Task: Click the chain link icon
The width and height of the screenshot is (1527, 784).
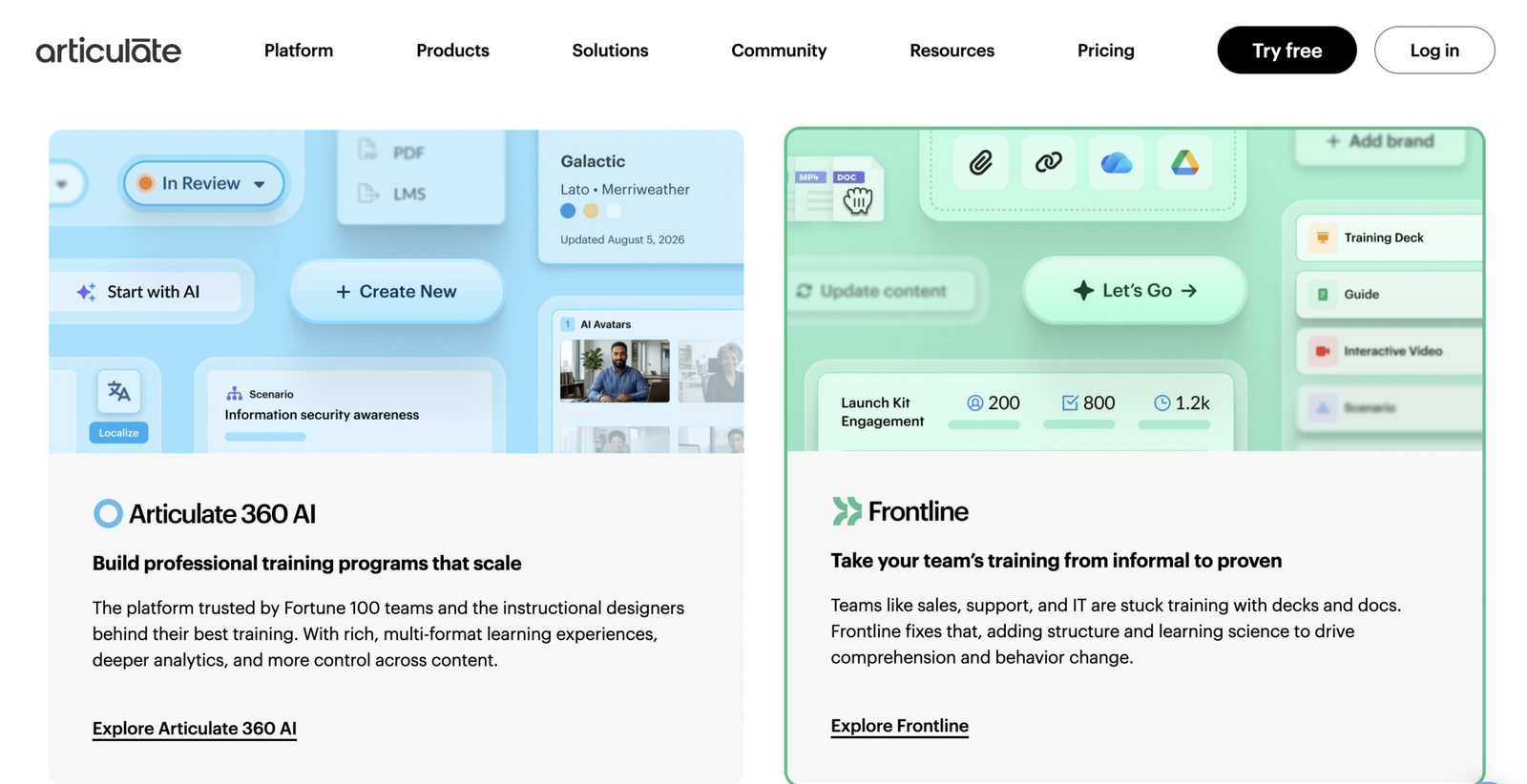Action: pyautogui.click(x=1048, y=163)
